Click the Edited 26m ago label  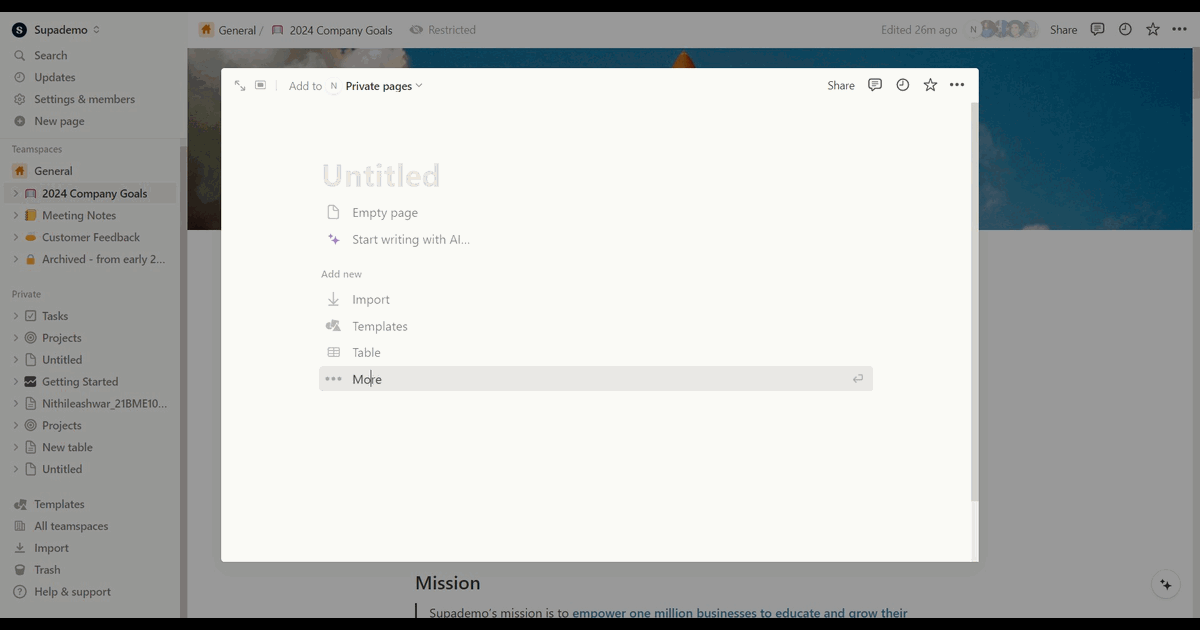[x=919, y=30]
